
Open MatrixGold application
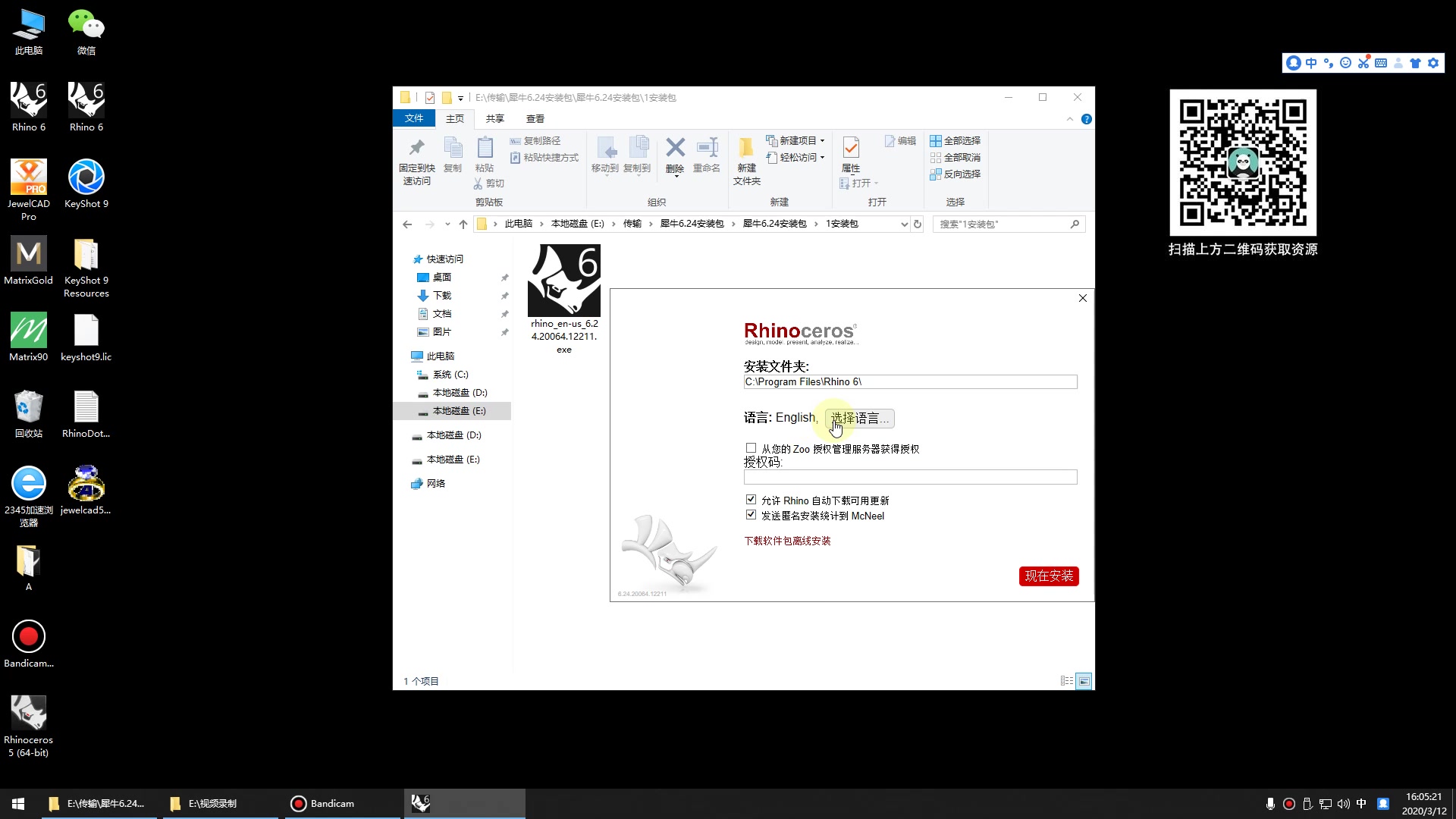pos(28,260)
